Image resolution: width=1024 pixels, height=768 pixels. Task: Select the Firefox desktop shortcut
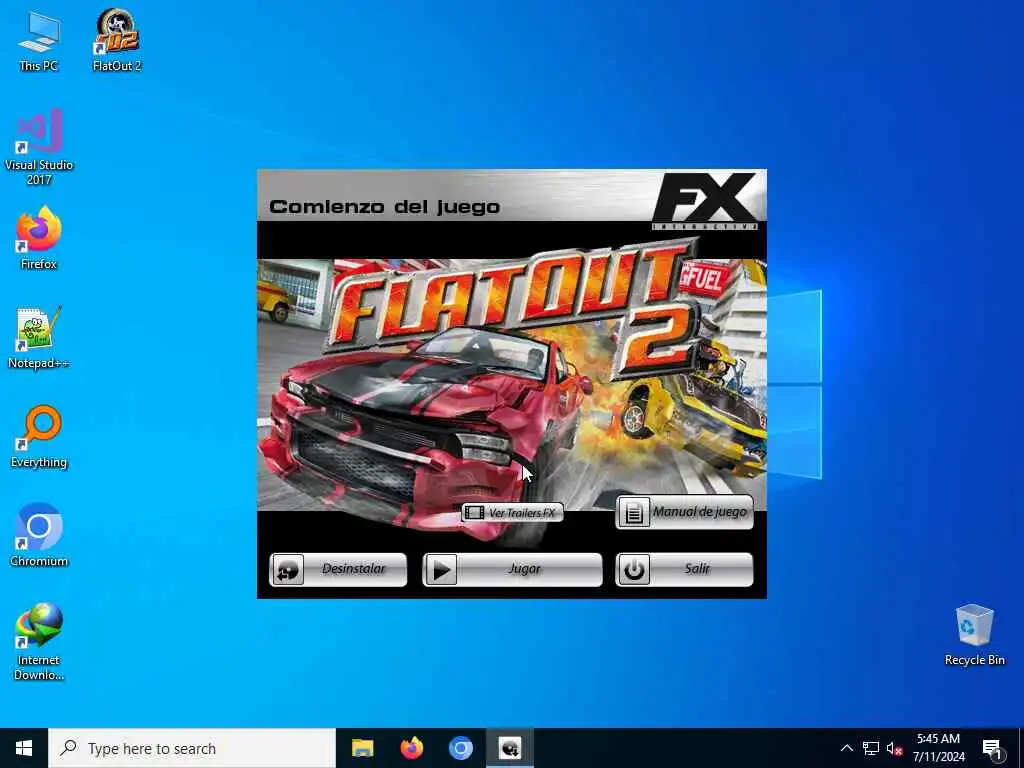(x=39, y=238)
